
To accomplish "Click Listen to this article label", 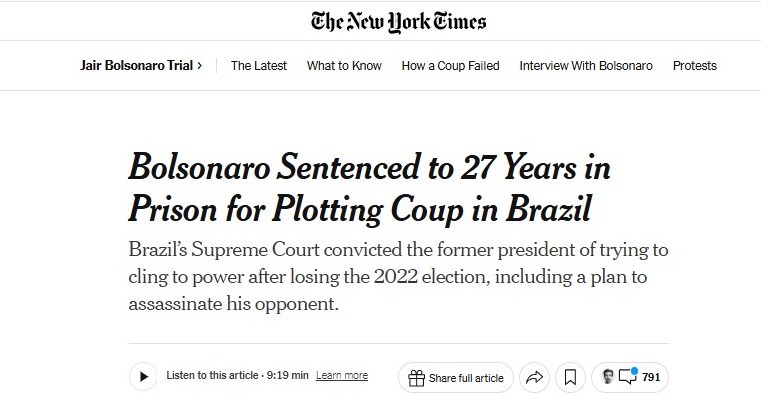I will tap(212, 375).
